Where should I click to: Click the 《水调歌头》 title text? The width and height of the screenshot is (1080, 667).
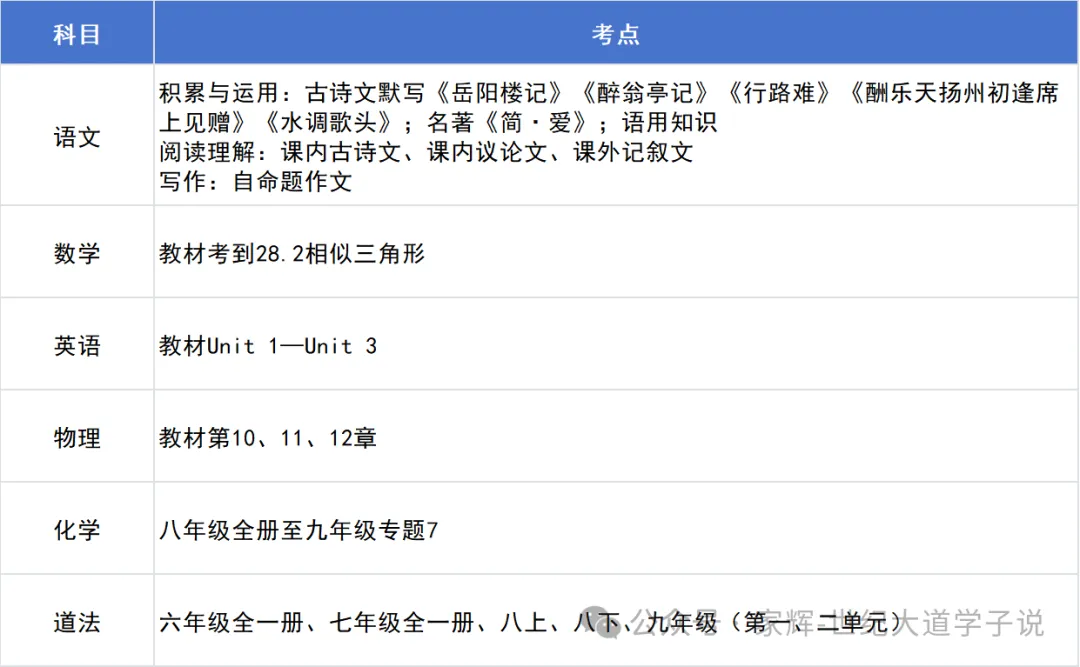pyautogui.click(x=329, y=123)
